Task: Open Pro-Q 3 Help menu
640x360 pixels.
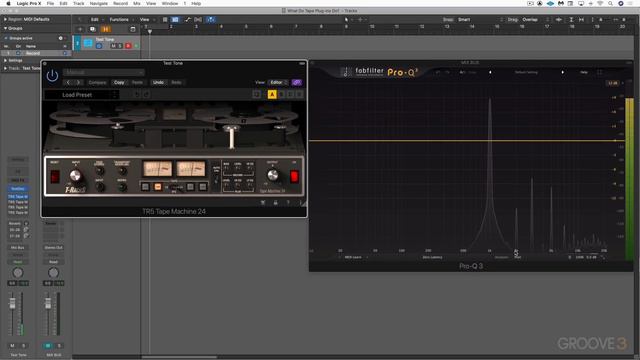Action: (x=584, y=72)
